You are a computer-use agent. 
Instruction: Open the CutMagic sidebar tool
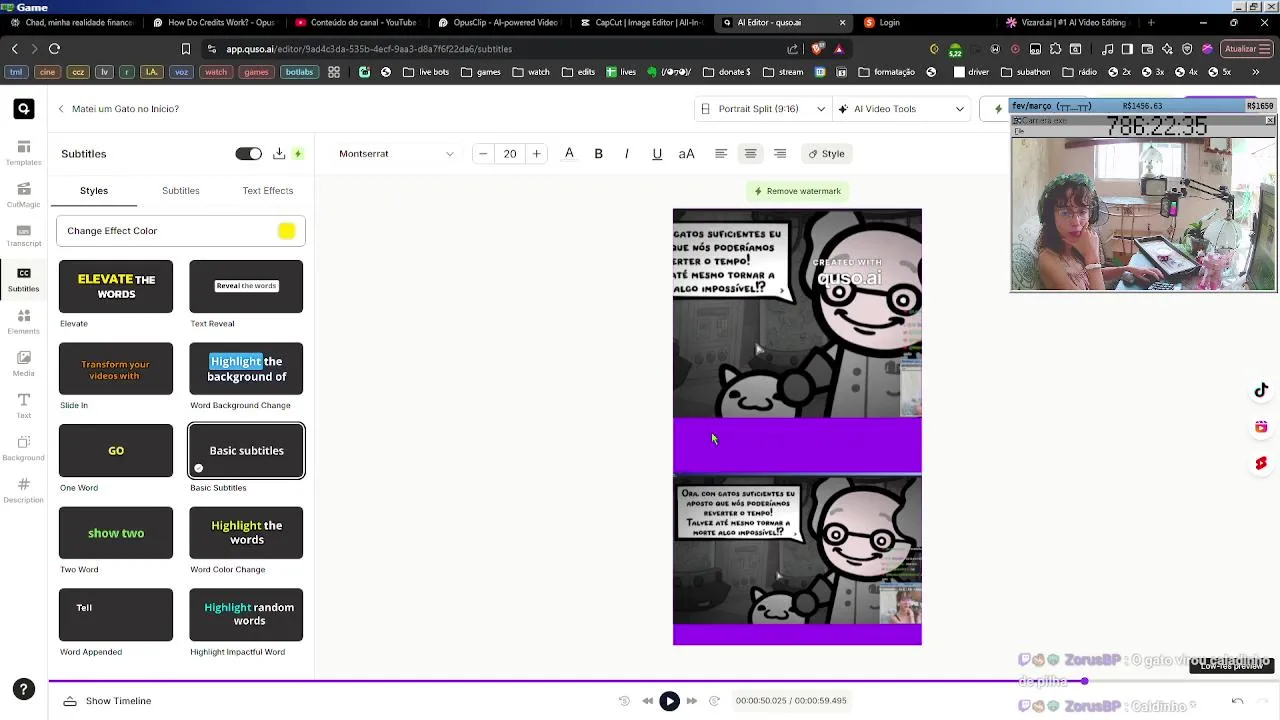23,194
